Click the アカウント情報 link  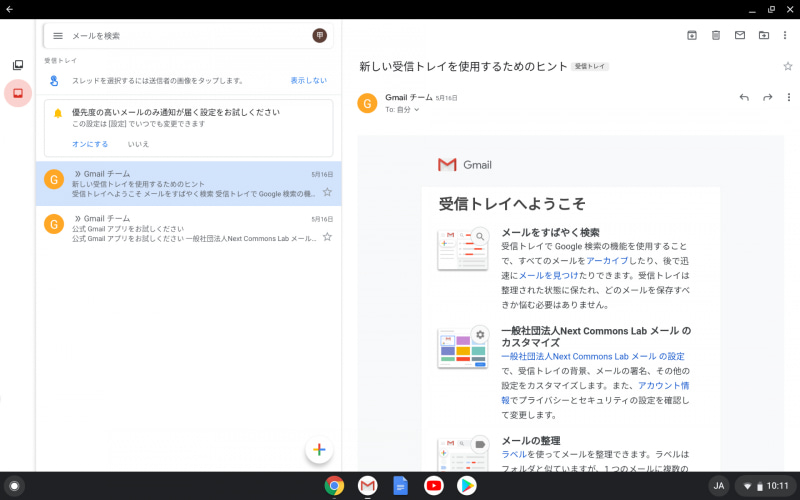pos(663,386)
